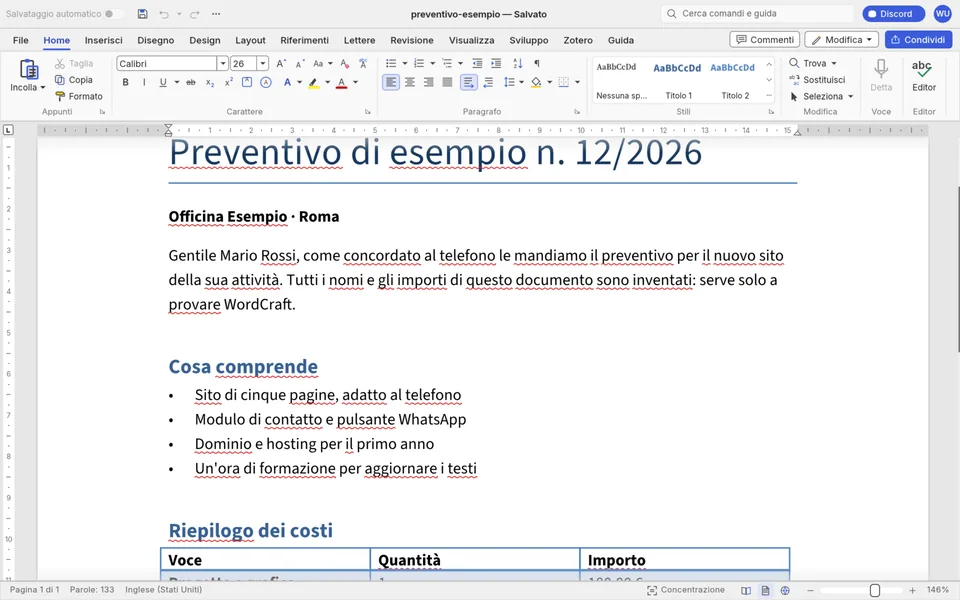Select the Formato format painter
Image resolution: width=960 pixels, height=600 pixels.
[x=79, y=96]
